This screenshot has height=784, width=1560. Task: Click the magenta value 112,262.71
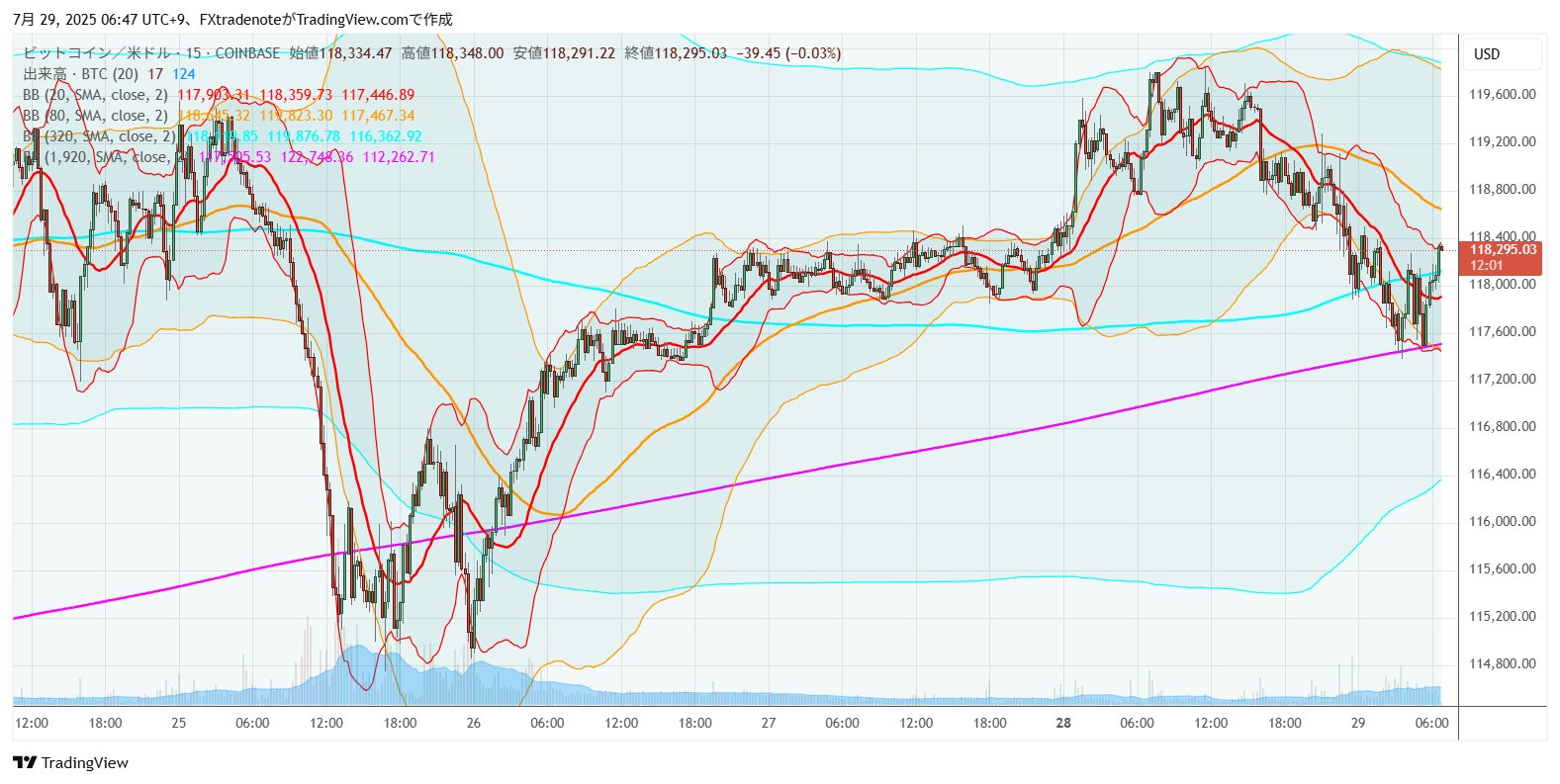(x=399, y=157)
